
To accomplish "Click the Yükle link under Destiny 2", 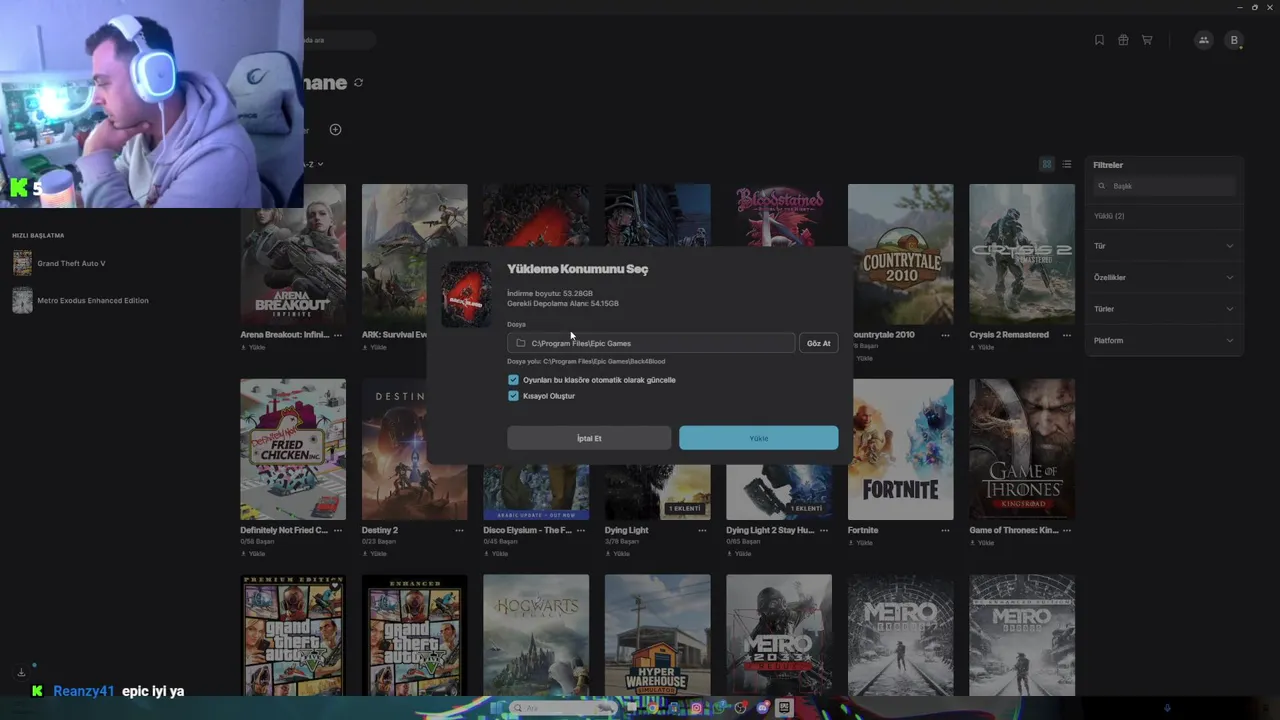I will pos(375,553).
